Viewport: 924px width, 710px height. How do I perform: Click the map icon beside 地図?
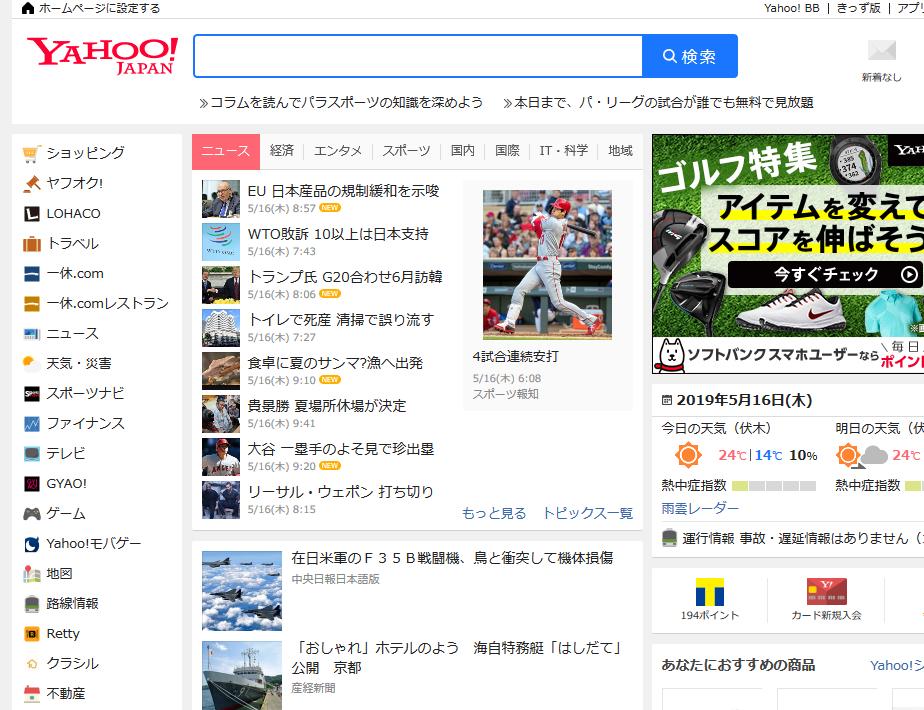tap(32, 574)
